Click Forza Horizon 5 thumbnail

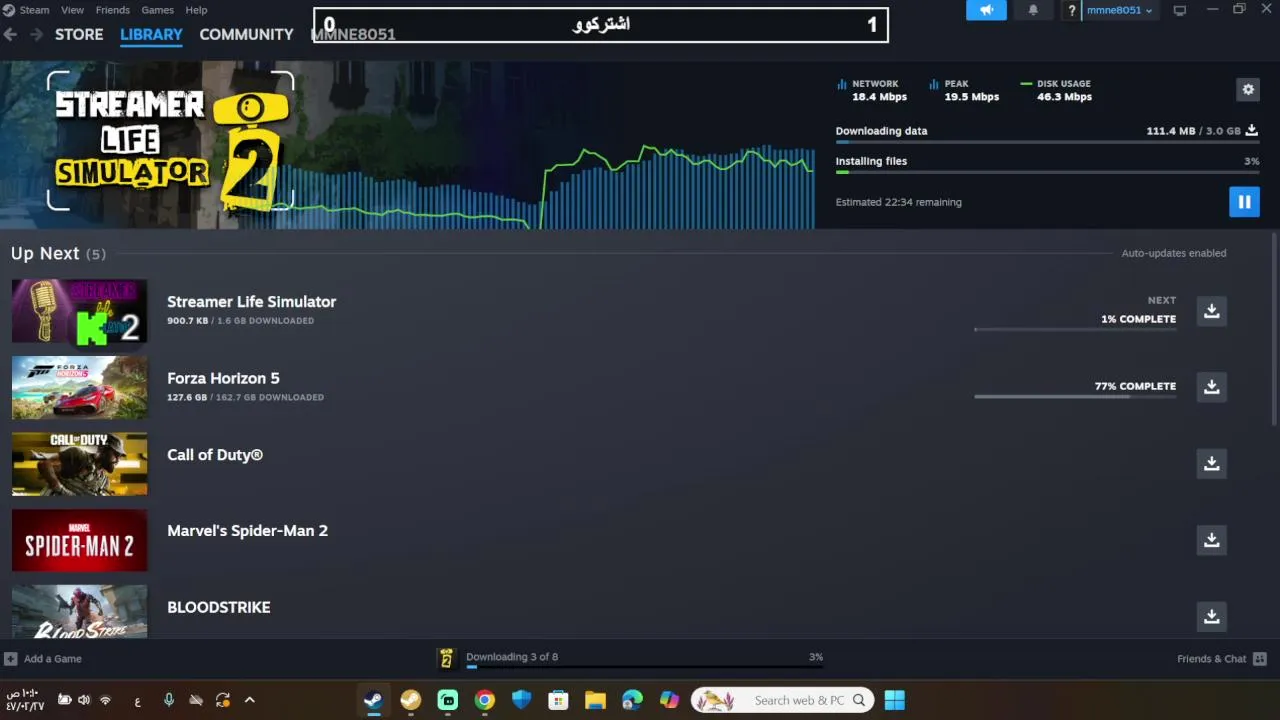pos(79,387)
